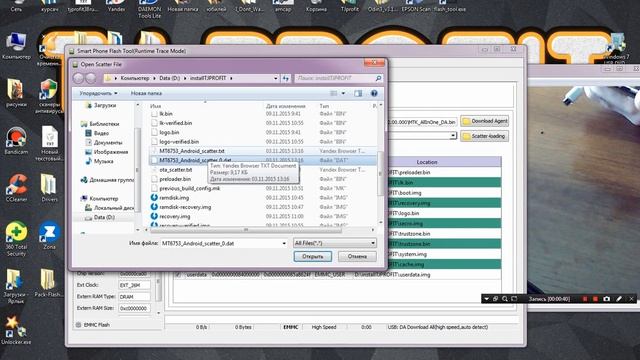
Task: Open Bandicam recorder bar dropdown arrow
Action: [487, 299]
